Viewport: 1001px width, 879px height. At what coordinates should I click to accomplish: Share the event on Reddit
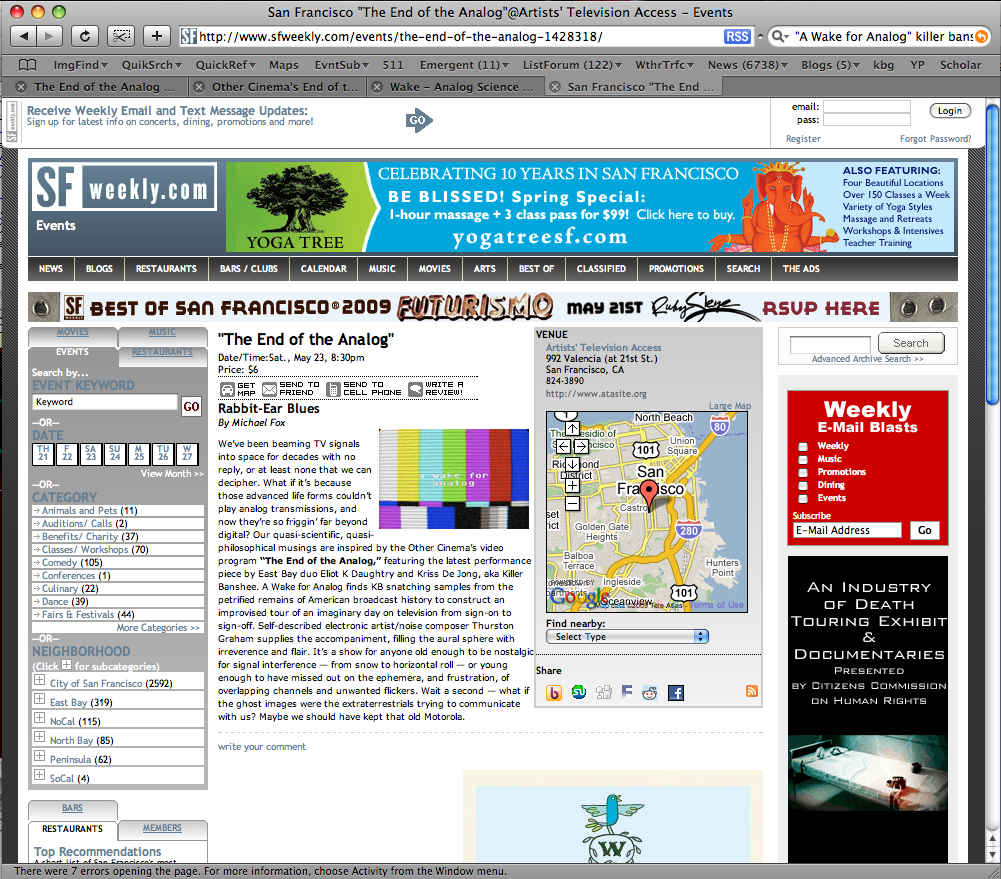[x=650, y=693]
